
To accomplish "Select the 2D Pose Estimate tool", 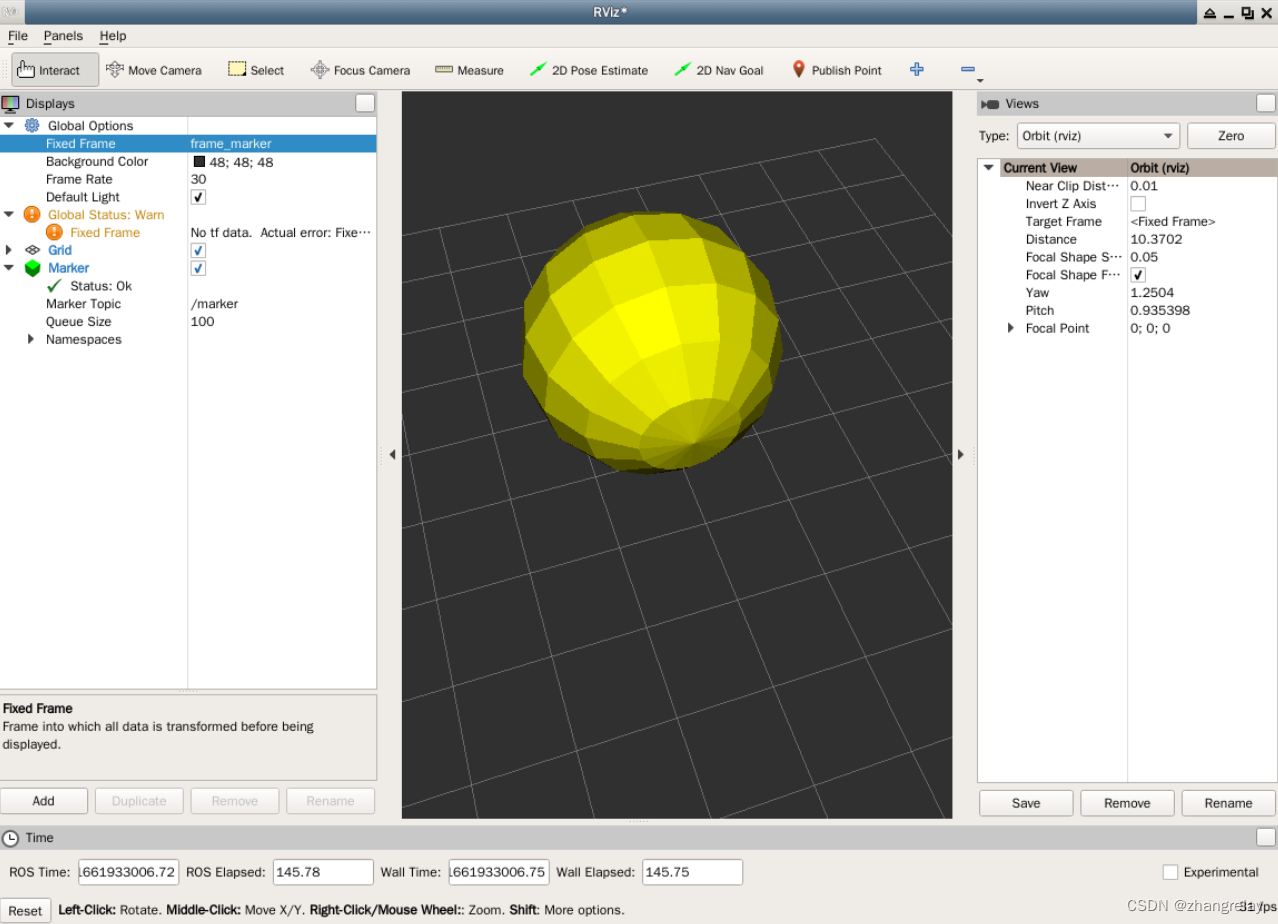I will click(x=589, y=70).
